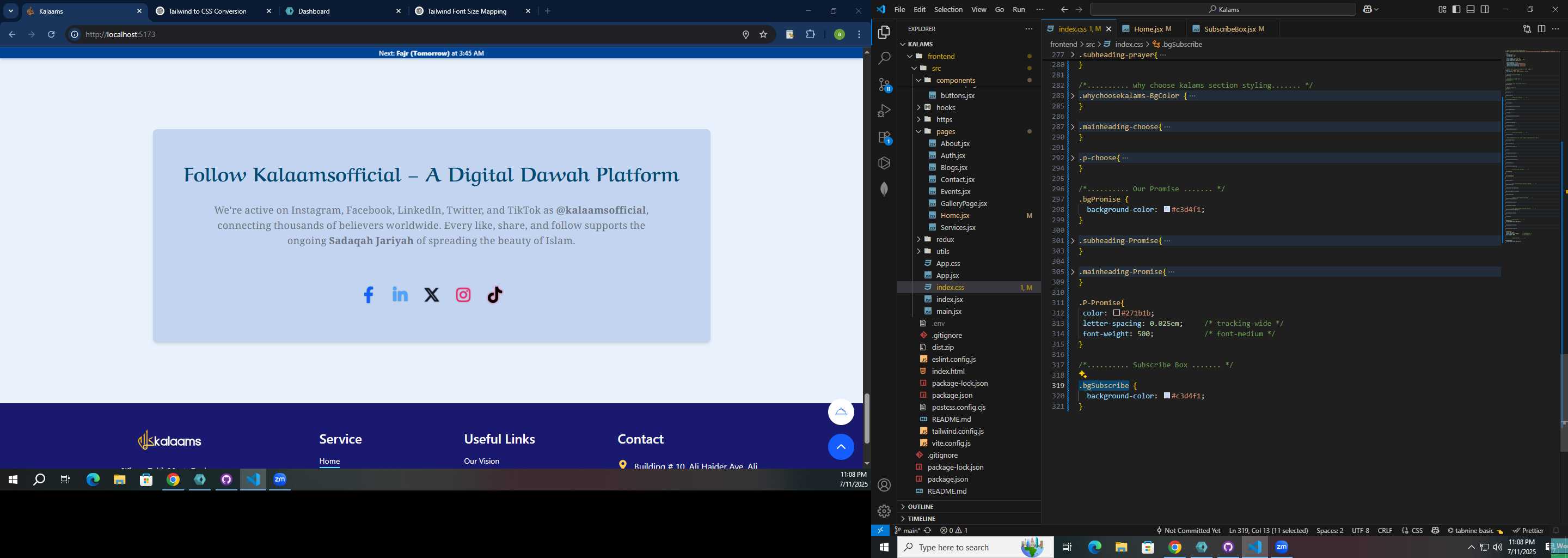Open Copilot chat icon in title bar
The image size is (1568, 558).
point(1368,9)
